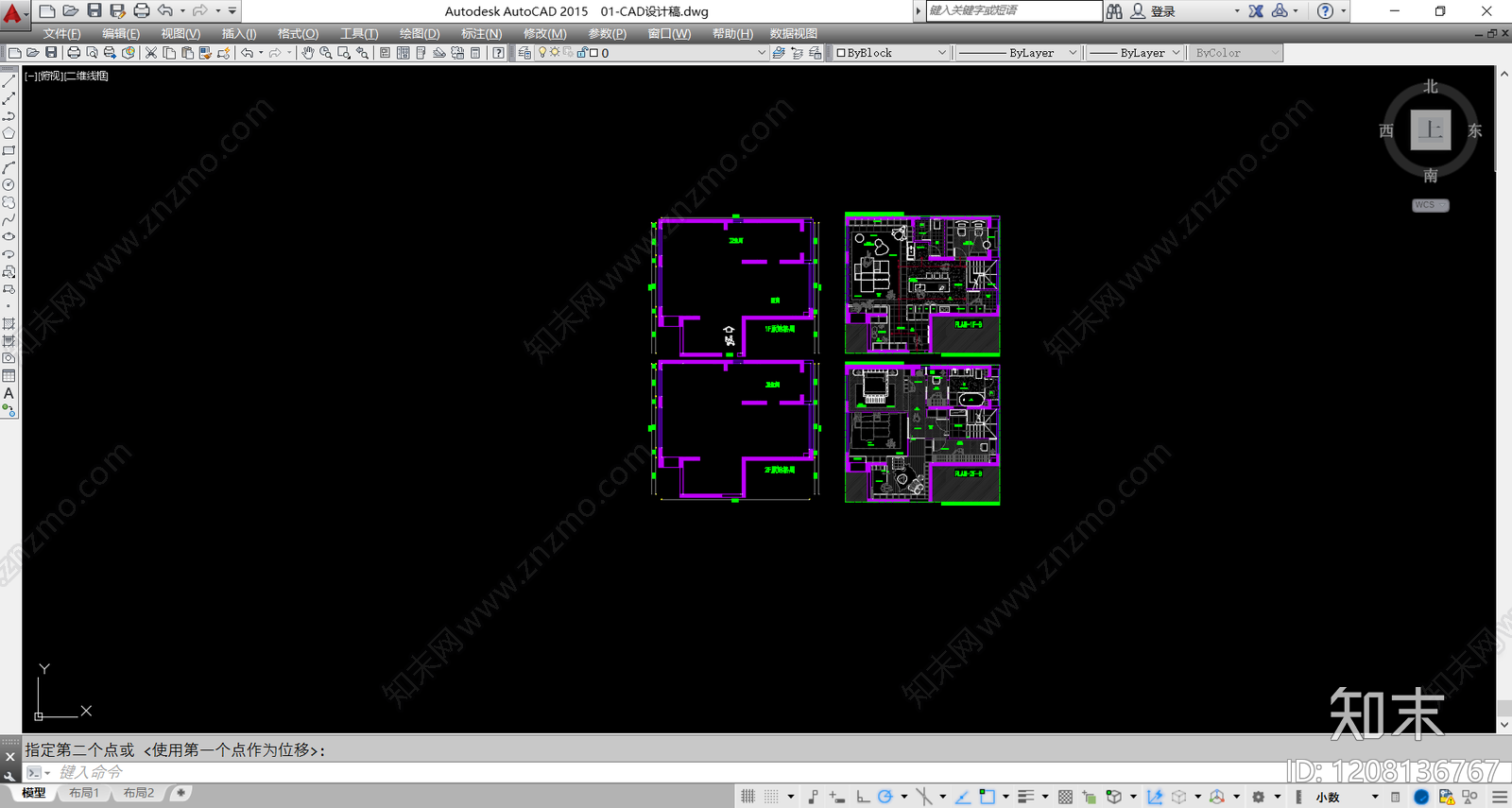Select the Circle draw tool
Viewport: 1512px width, 808px height.
(9, 185)
